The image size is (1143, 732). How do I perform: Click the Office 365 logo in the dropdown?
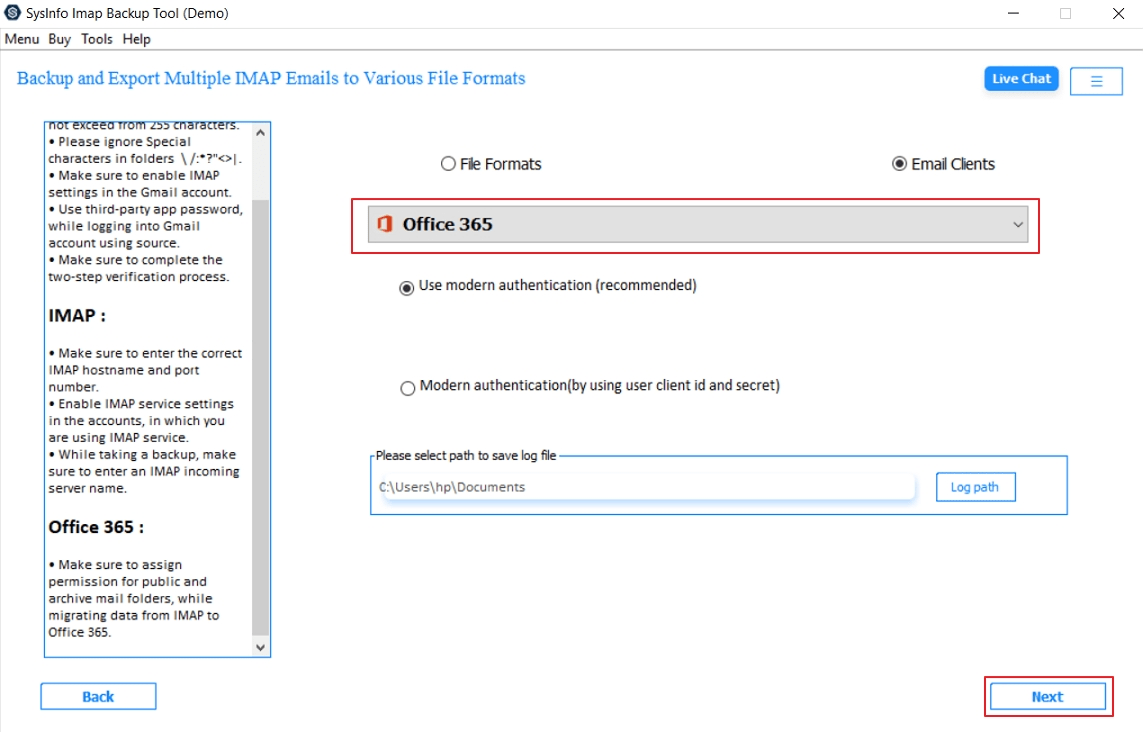click(385, 224)
